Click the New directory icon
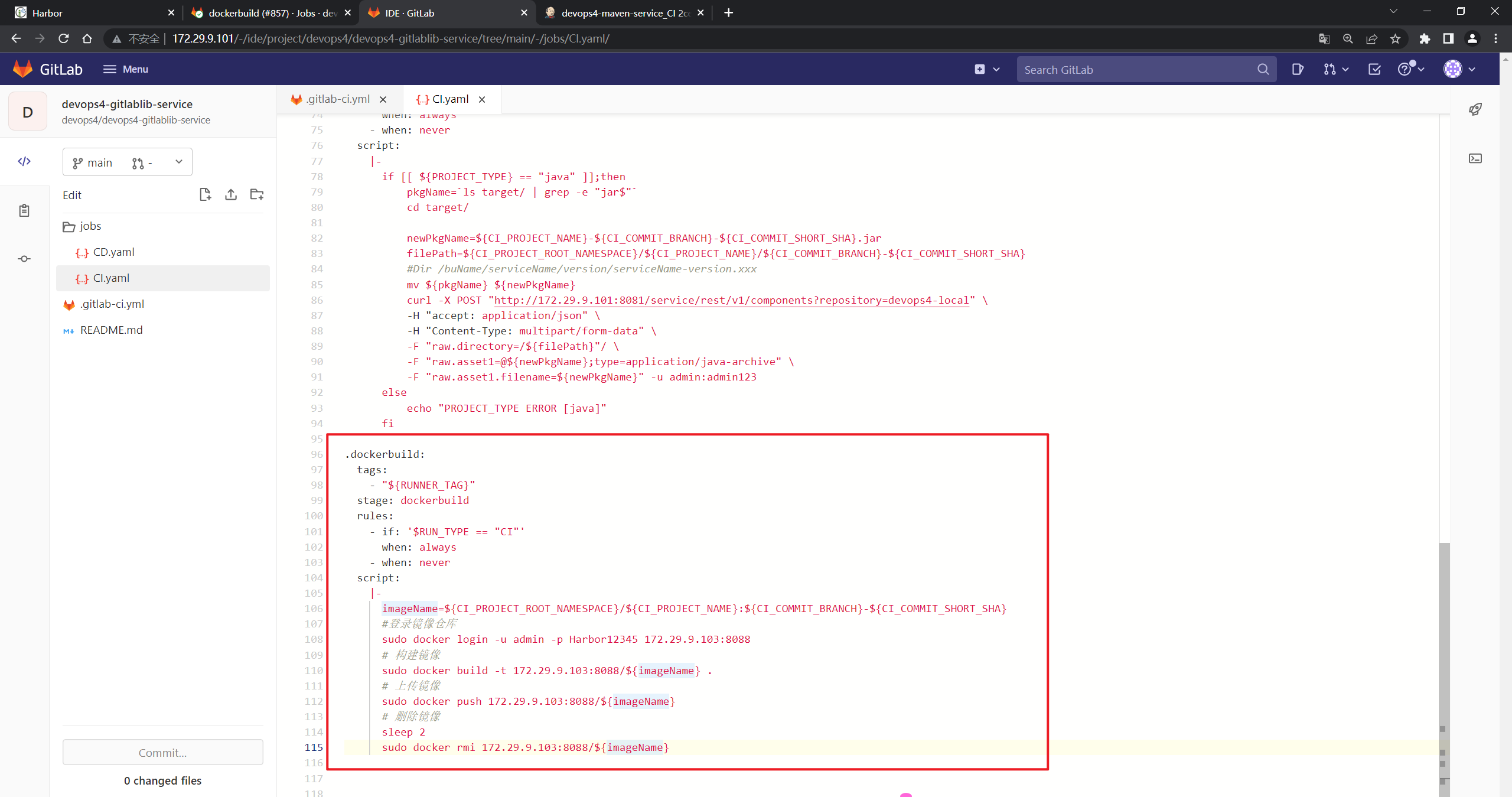 [x=257, y=194]
